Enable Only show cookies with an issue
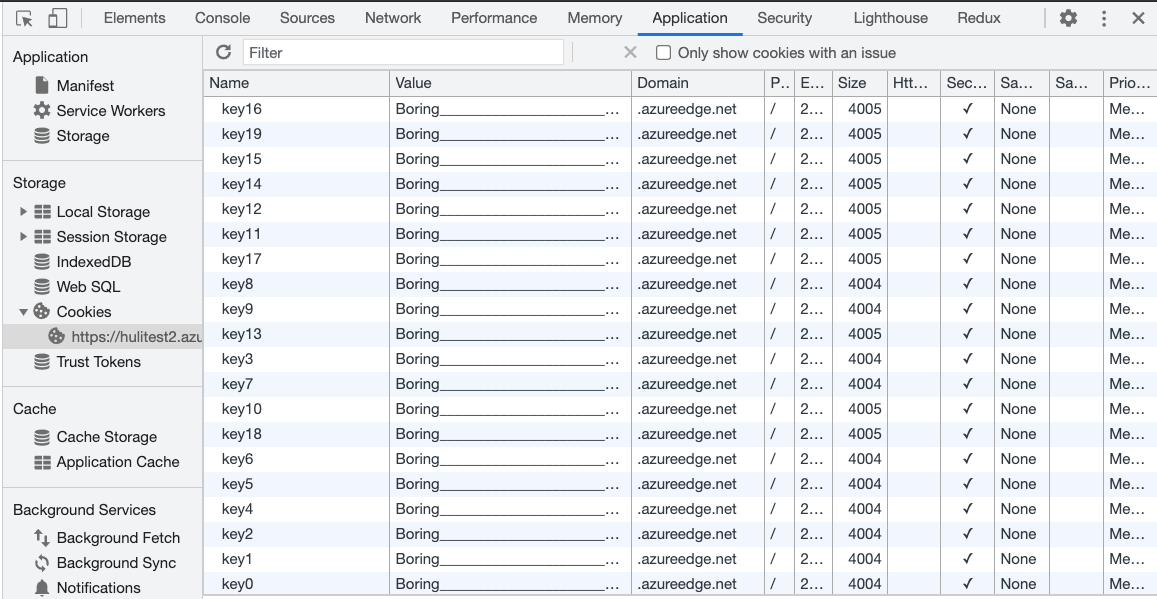The height and width of the screenshot is (599, 1157). tap(663, 52)
